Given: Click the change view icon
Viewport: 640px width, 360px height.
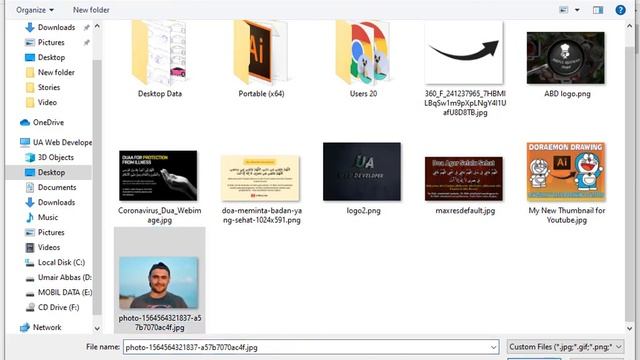Looking at the screenshot, I should click(x=564, y=10).
